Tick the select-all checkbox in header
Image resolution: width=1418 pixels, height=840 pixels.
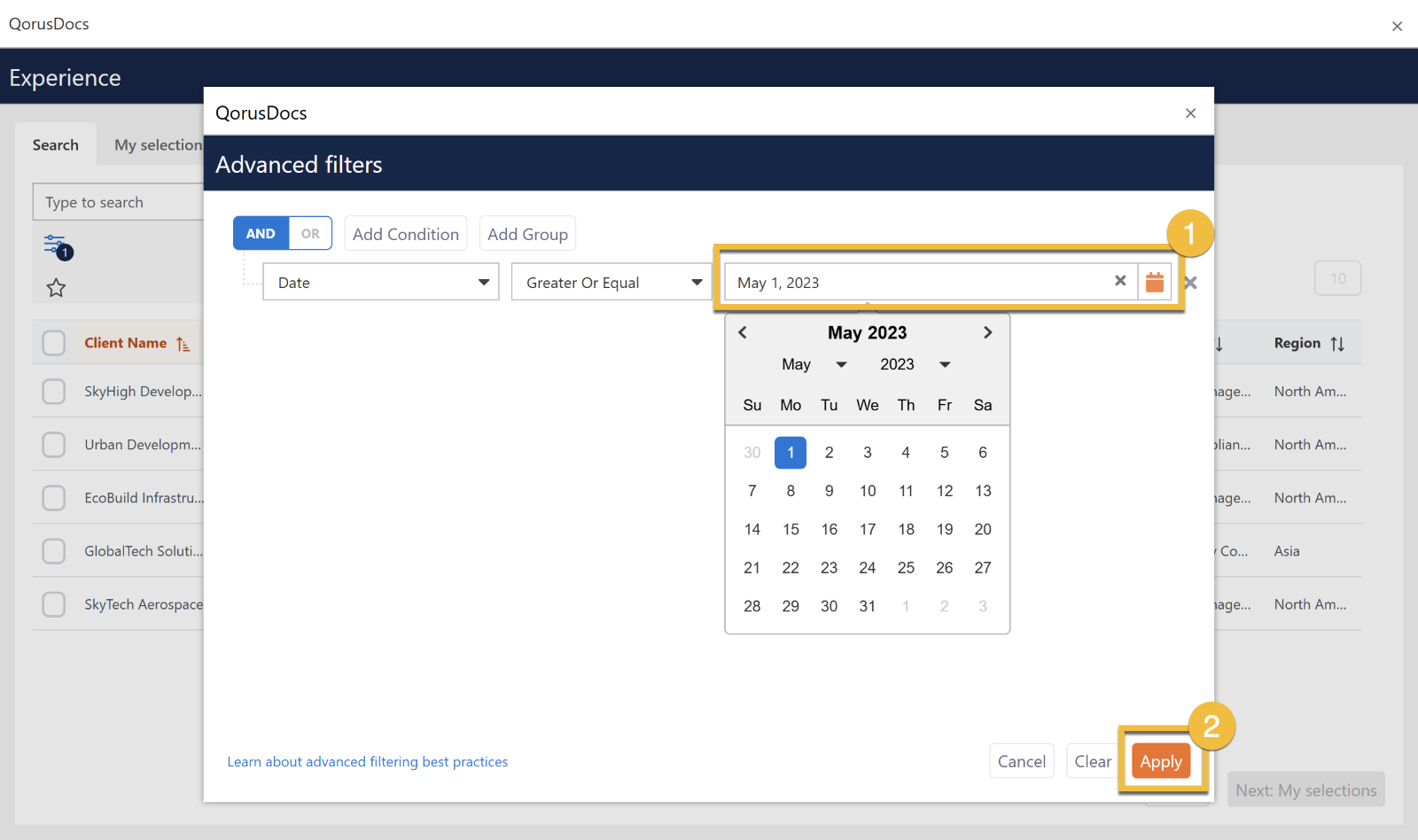click(x=54, y=343)
